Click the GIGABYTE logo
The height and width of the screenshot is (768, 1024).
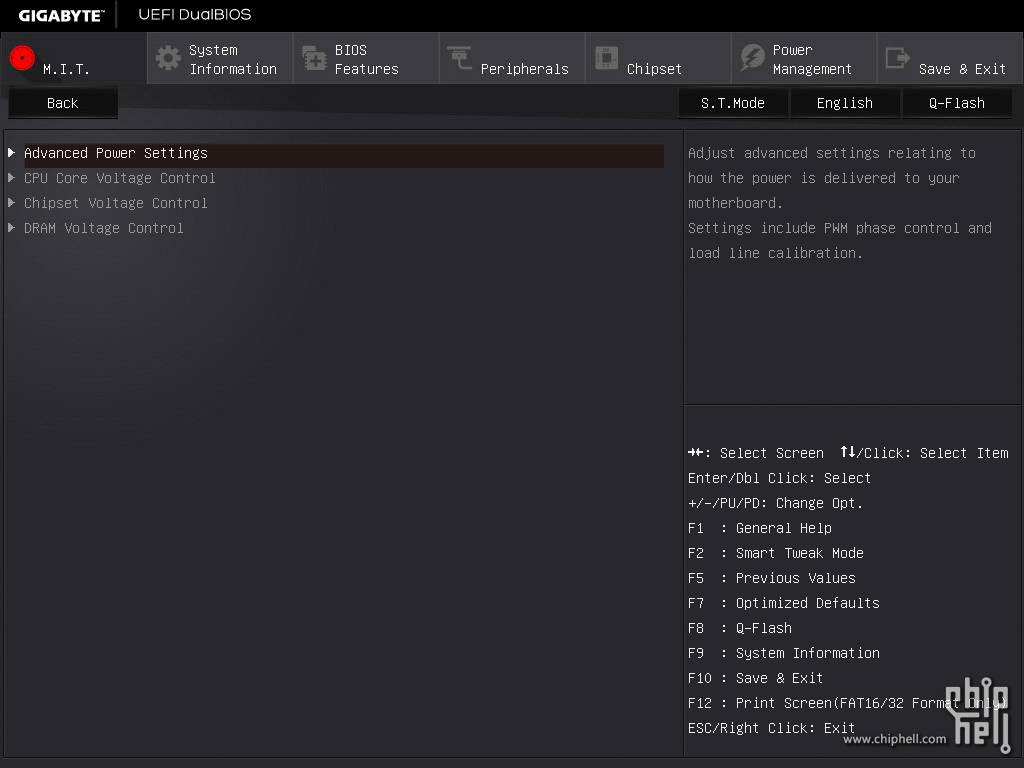[61, 16]
